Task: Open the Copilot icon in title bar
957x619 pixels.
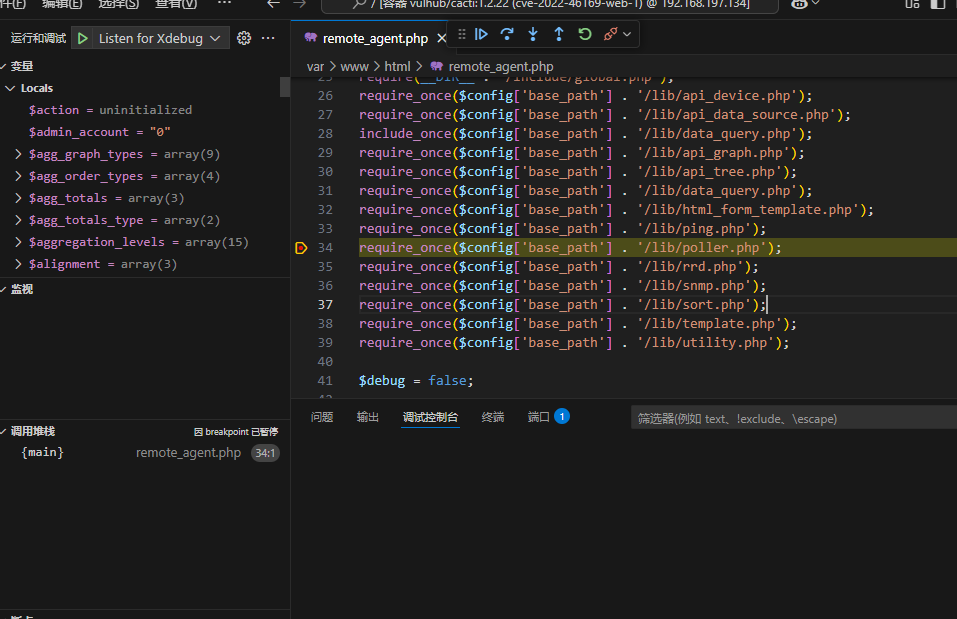Action: (799, 4)
